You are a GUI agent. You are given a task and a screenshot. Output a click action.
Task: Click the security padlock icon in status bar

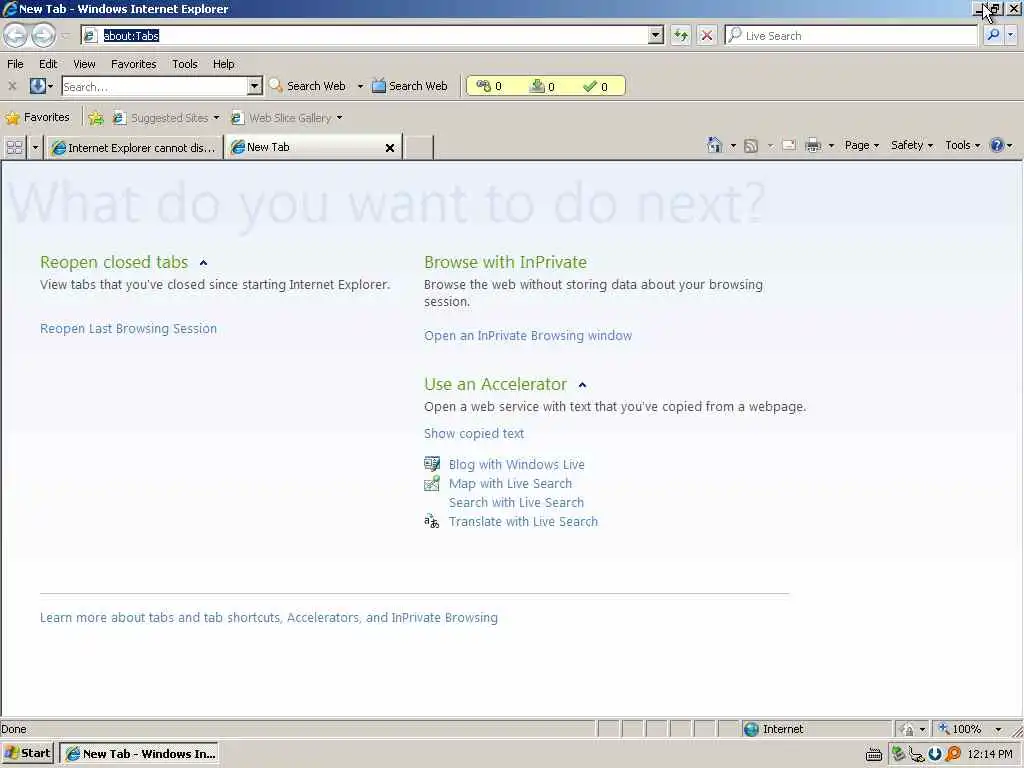907,729
